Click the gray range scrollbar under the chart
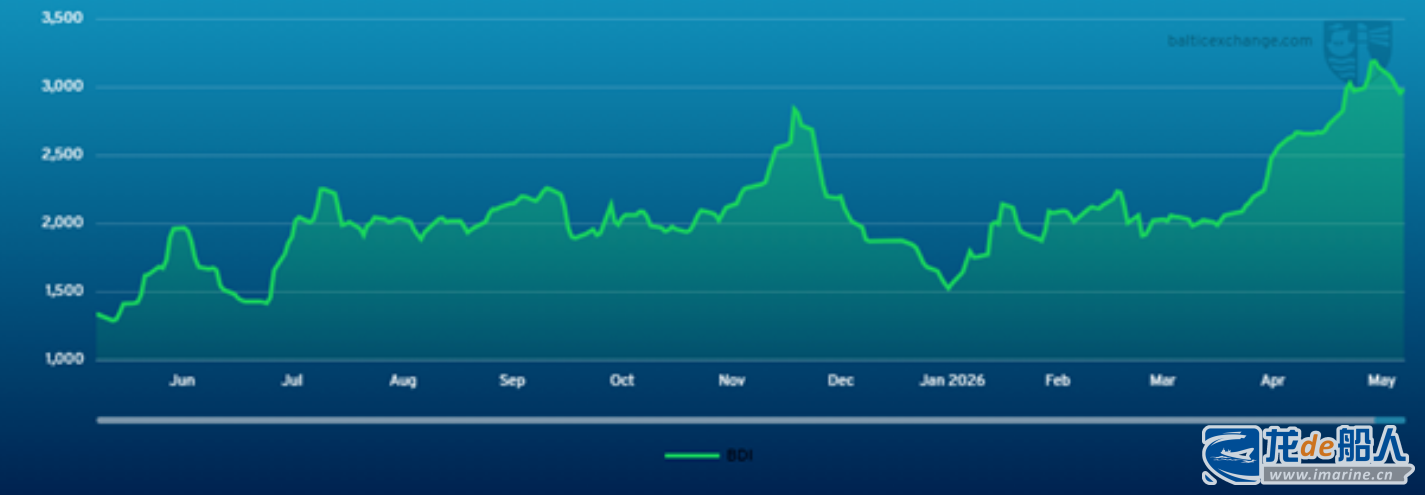Screen dimensions: 1425x495 pos(735,420)
